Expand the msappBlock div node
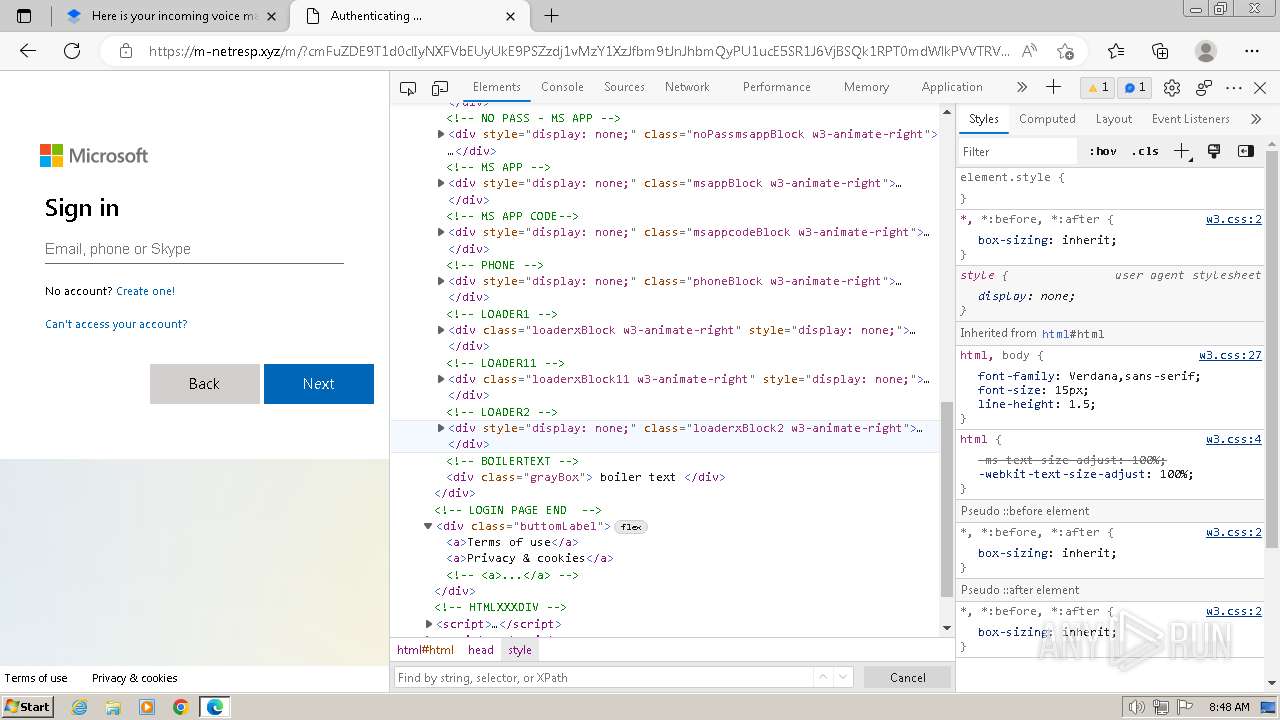1280x720 pixels. [x=441, y=183]
